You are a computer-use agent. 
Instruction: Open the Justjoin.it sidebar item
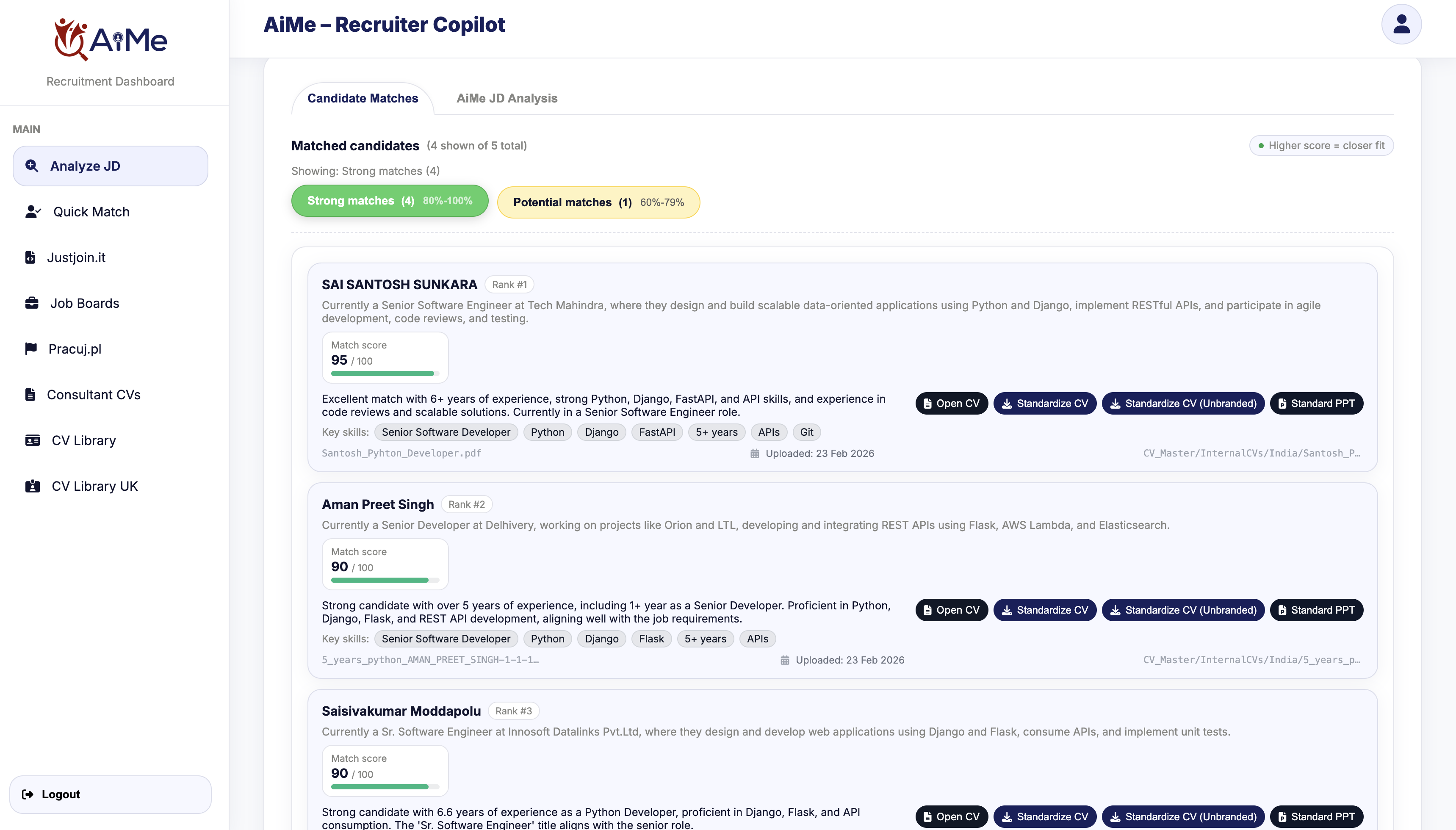pos(110,257)
